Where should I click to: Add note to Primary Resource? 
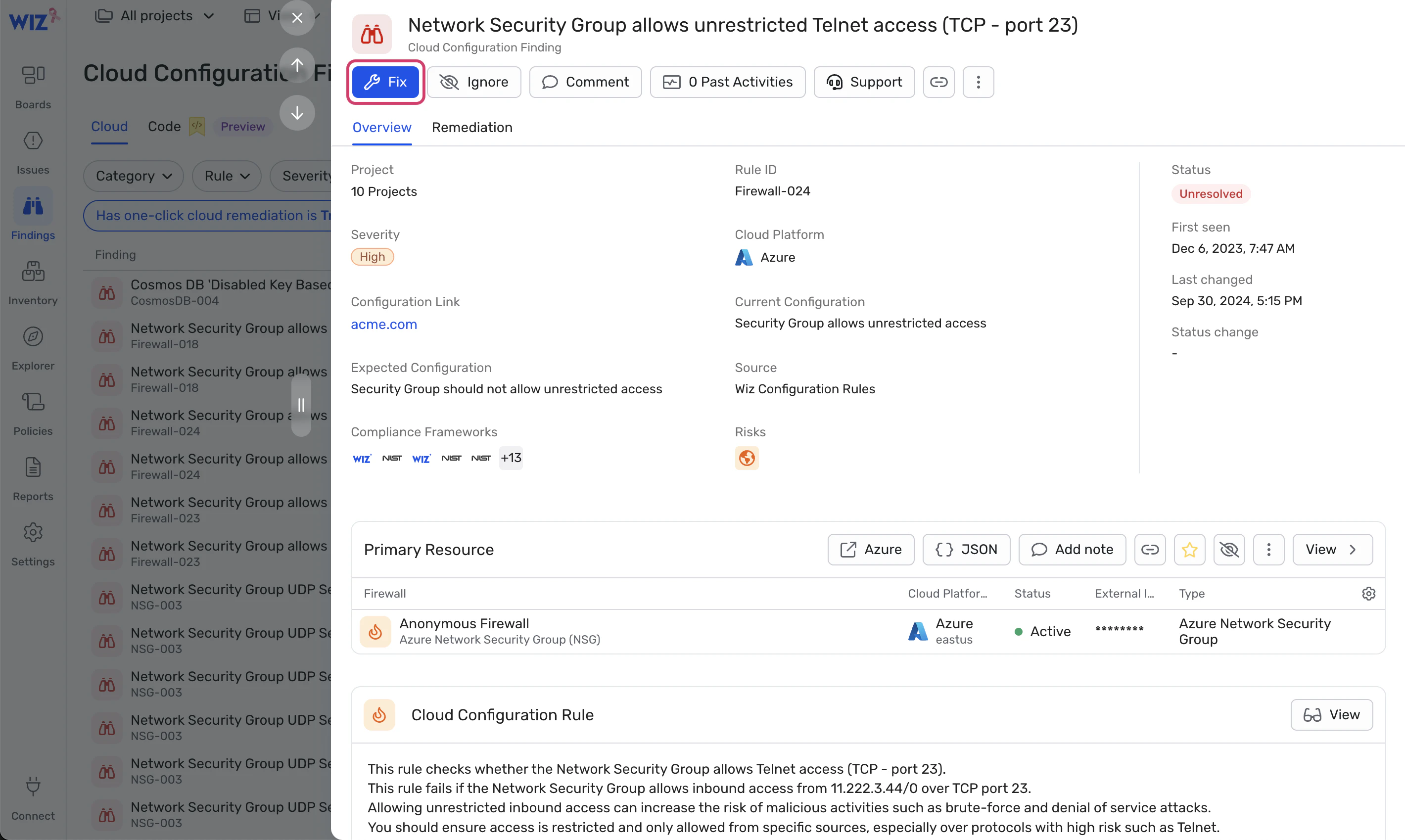[x=1072, y=550]
